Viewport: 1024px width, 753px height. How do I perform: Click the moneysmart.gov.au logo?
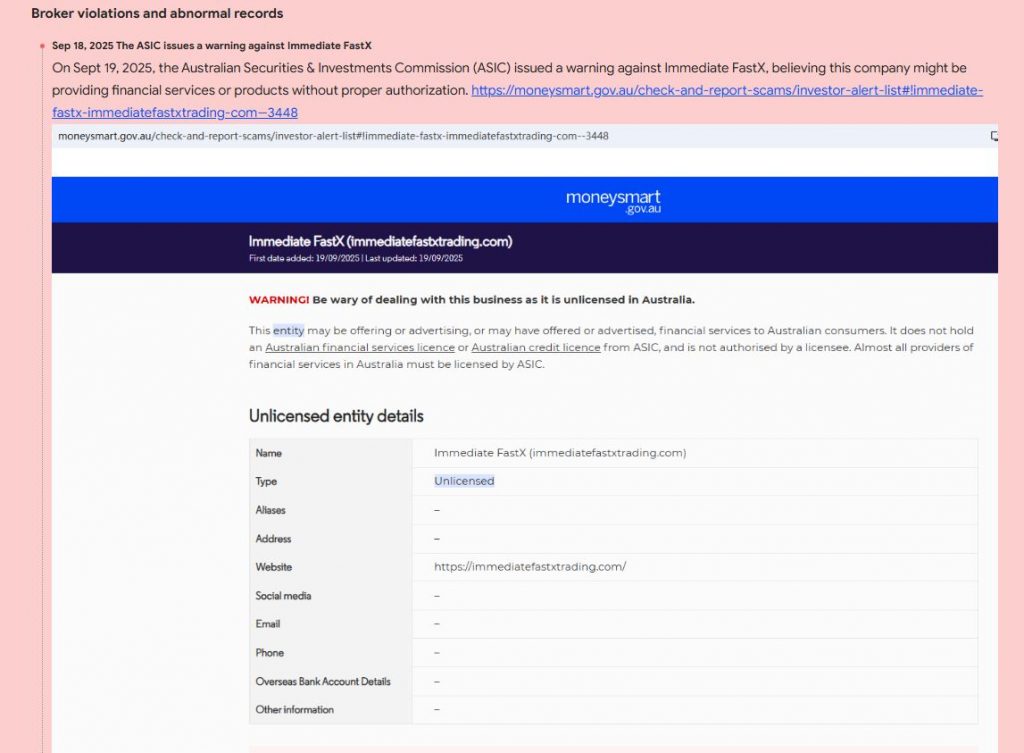click(612, 200)
